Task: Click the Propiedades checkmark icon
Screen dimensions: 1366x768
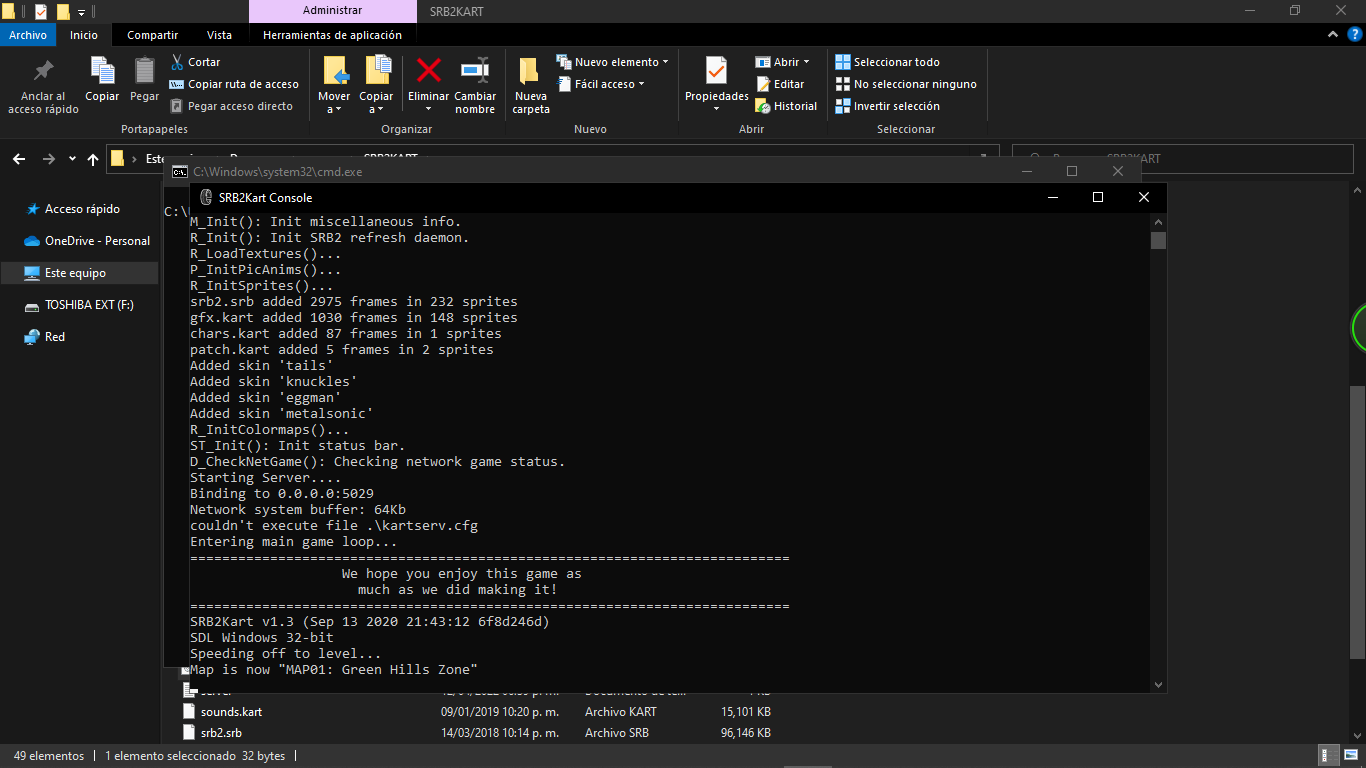Action: click(716, 70)
